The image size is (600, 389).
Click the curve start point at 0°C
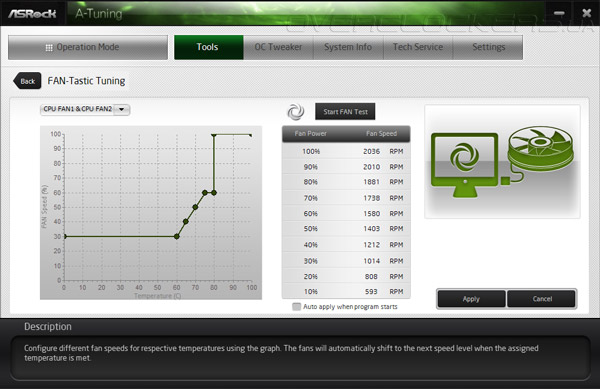pos(64,236)
